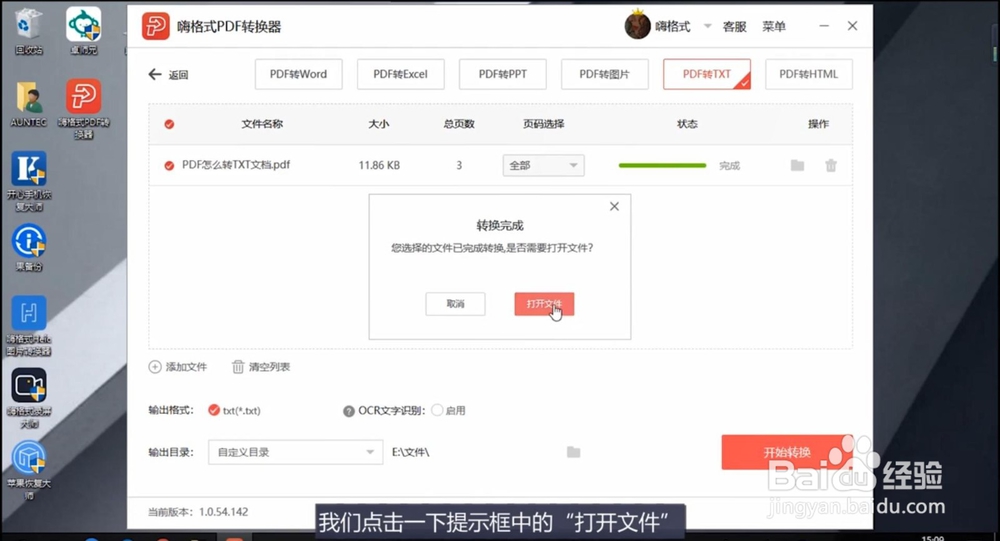Enable OCR 启用 radio button
Image resolution: width=1000 pixels, height=541 pixels.
(x=437, y=410)
